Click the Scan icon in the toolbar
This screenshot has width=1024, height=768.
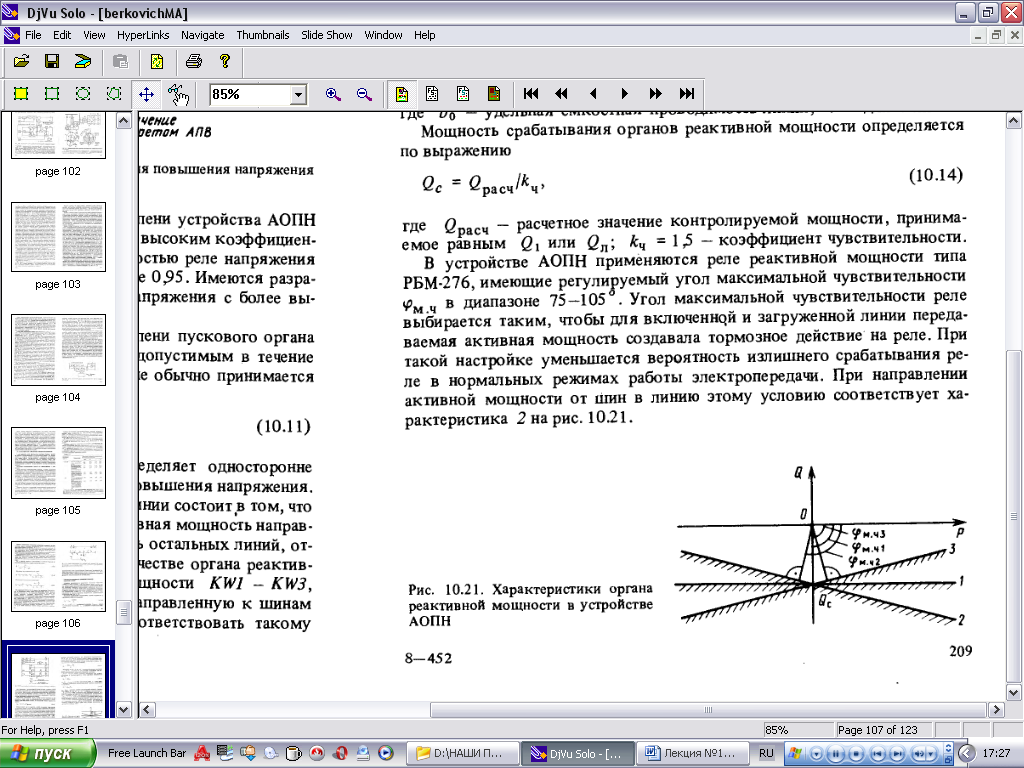pos(82,61)
